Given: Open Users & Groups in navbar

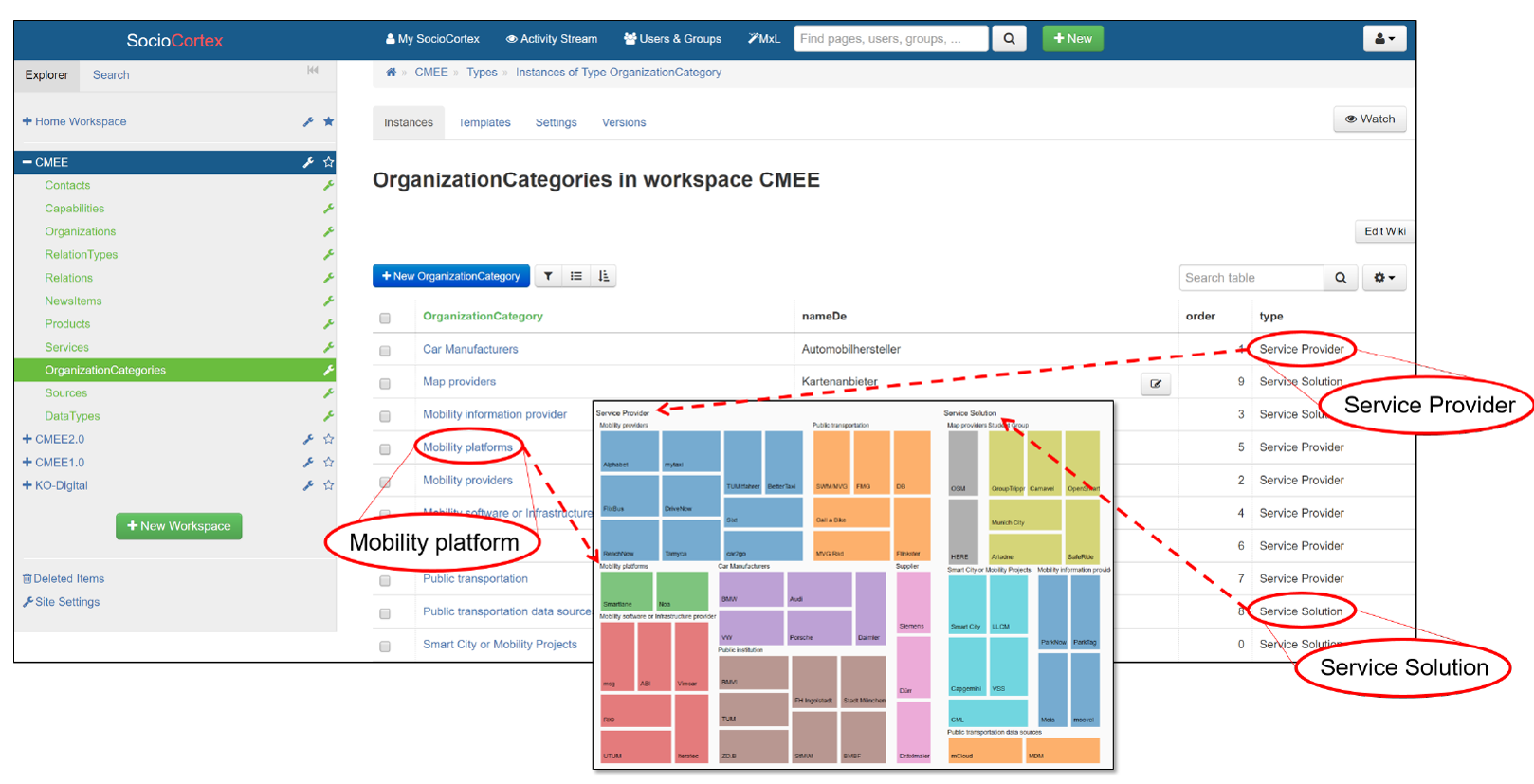Looking at the screenshot, I should (x=672, y=39).
